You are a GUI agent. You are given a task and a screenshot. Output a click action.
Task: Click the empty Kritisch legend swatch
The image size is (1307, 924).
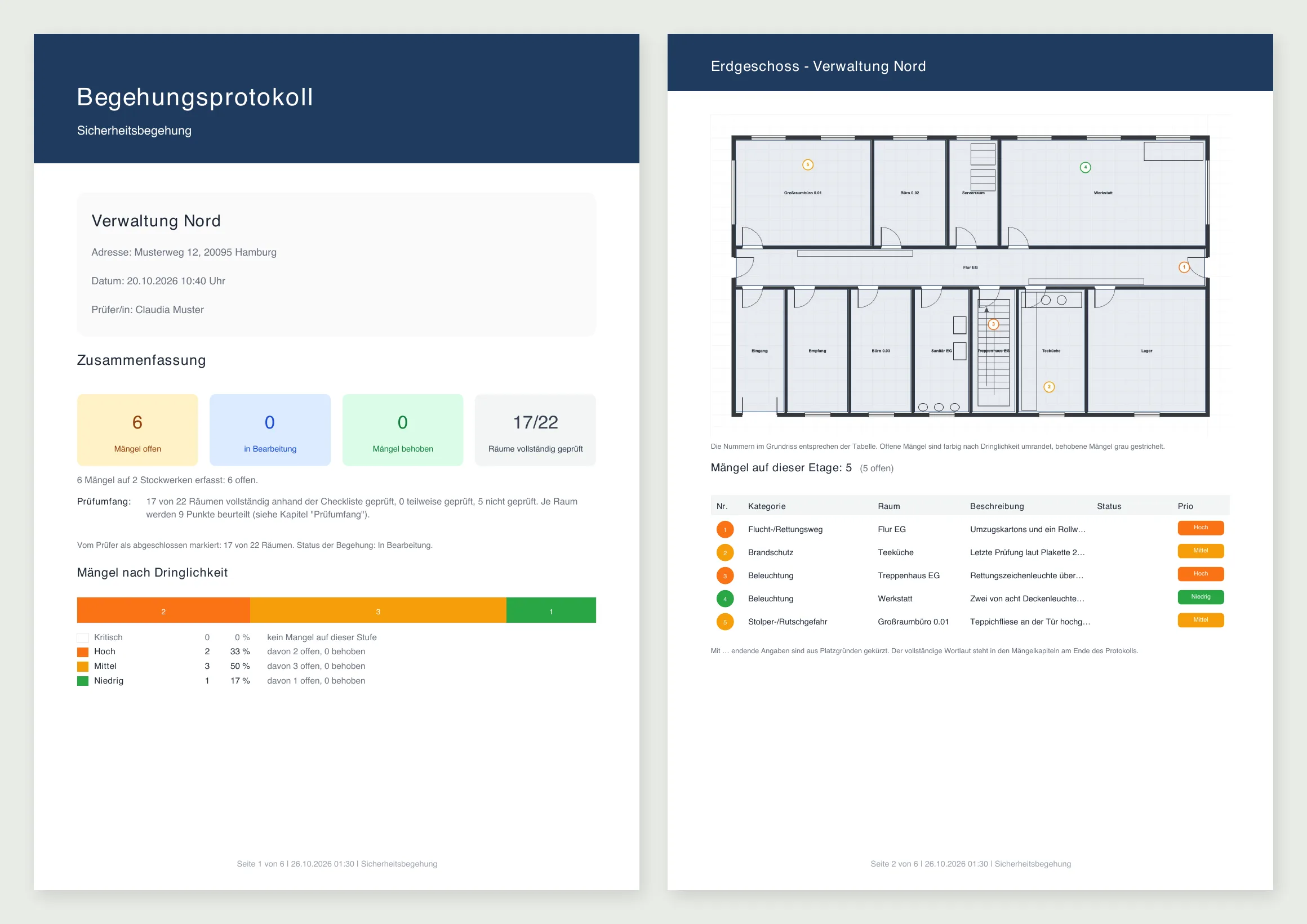click(83, 638)
